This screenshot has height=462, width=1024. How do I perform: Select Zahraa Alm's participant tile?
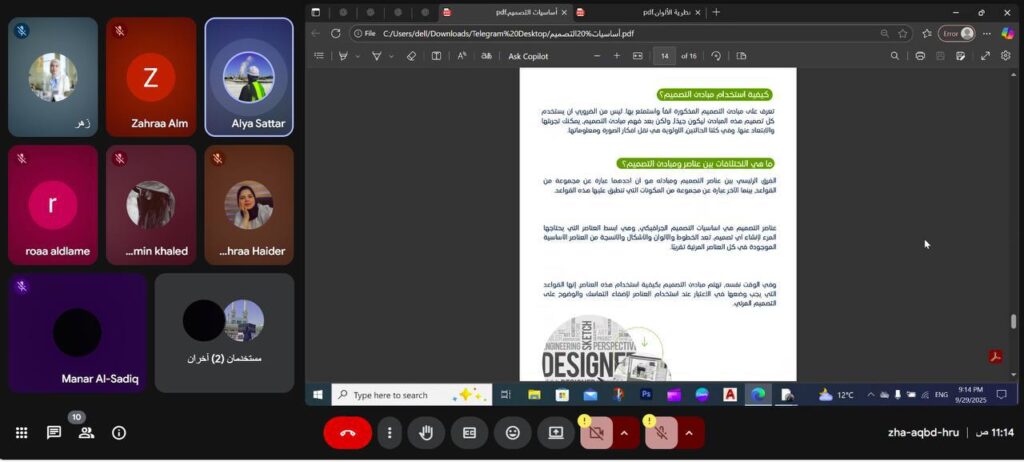click(151, 77)
